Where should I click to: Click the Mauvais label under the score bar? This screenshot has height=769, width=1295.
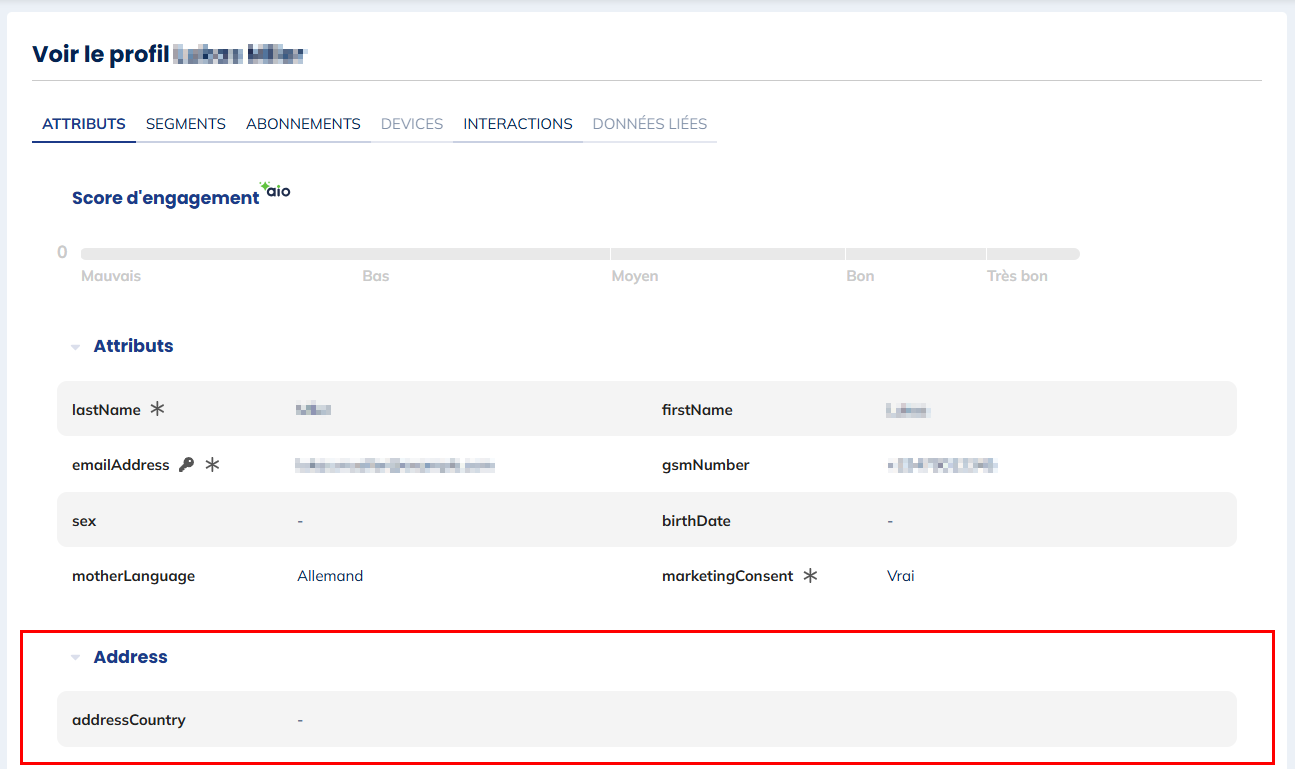(111, 276)
